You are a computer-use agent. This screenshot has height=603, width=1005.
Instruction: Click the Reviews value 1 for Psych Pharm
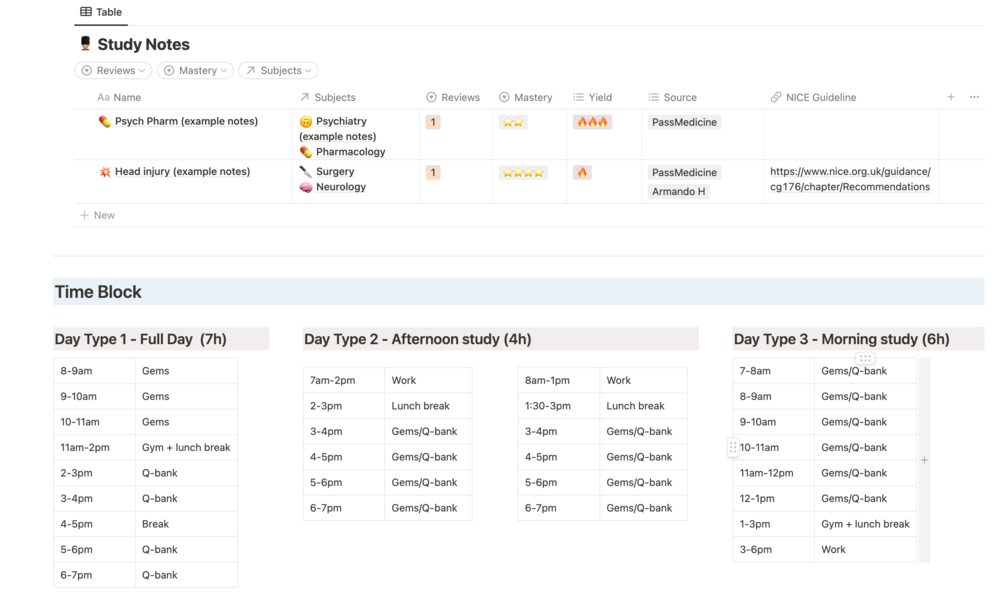click(433, 122)
